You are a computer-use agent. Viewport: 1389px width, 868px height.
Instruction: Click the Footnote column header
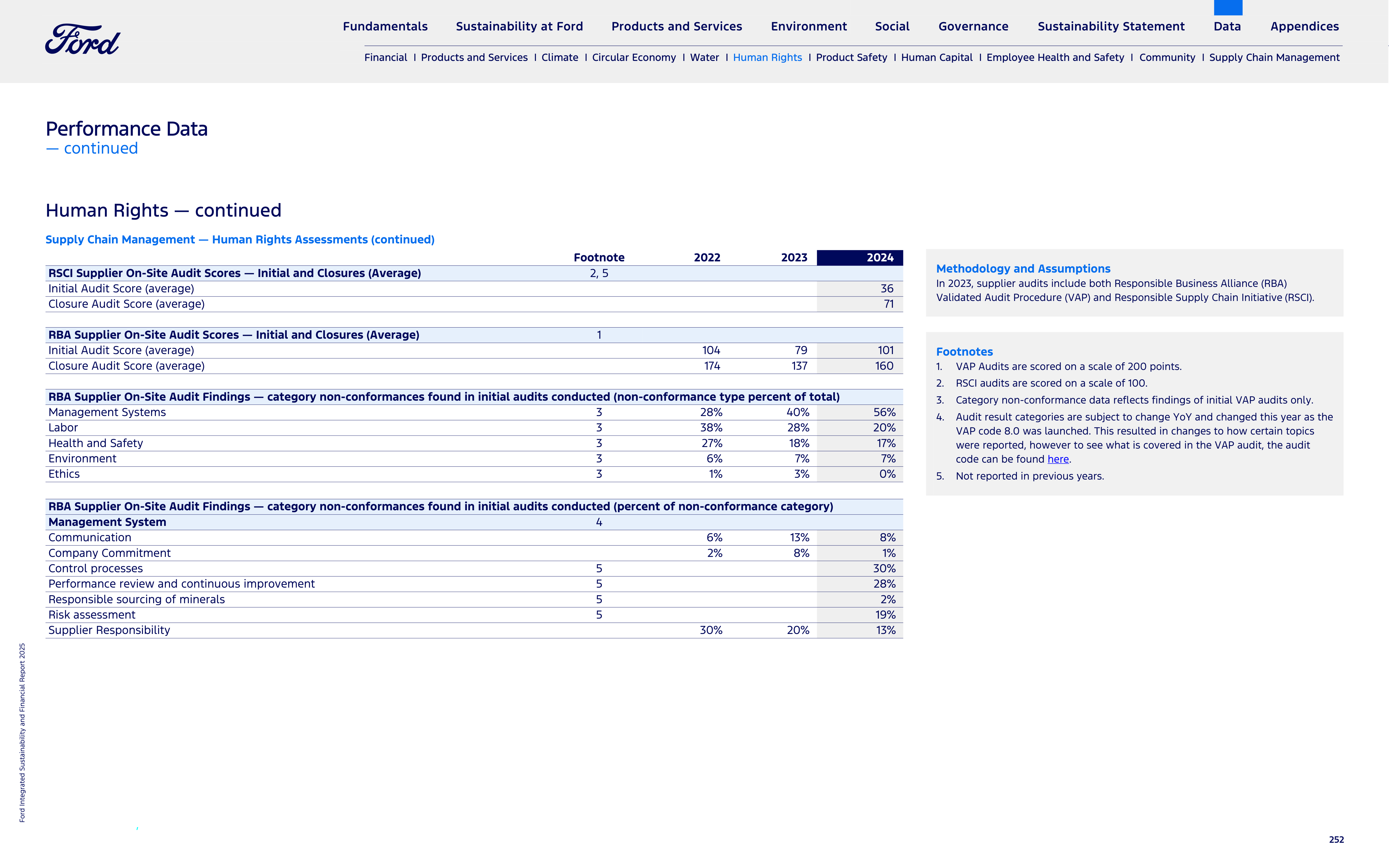(x=599, y=258)
